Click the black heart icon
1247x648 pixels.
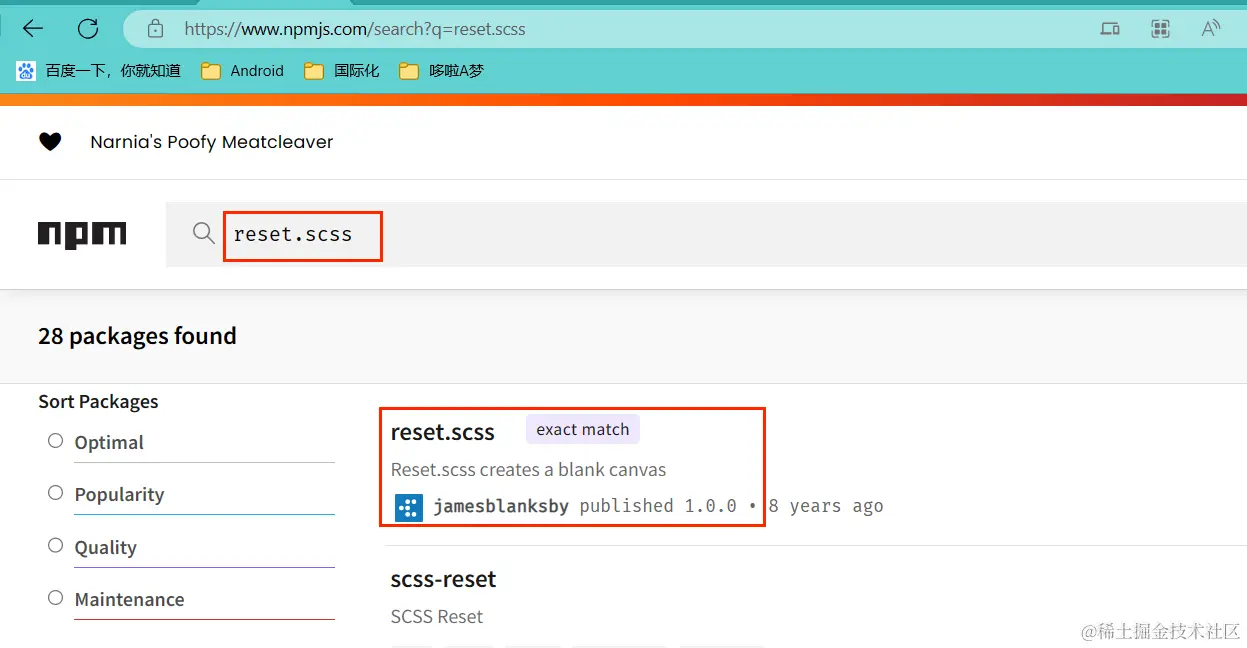tap(50, 142)
